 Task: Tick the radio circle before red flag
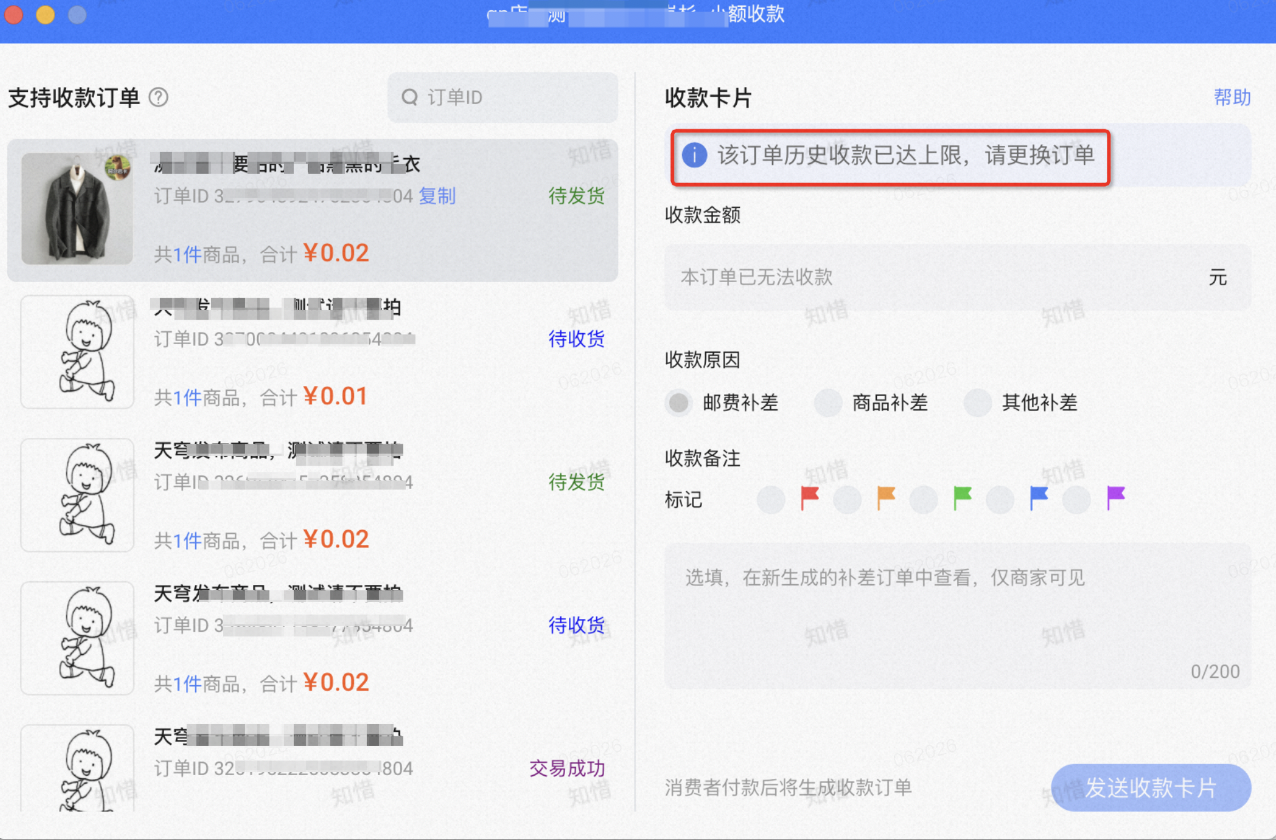[771, 499]
